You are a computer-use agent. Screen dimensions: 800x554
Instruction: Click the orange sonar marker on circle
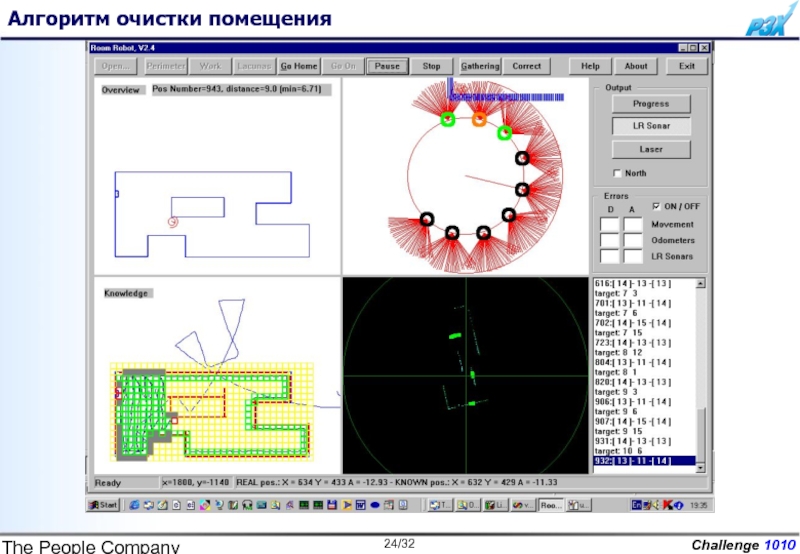pyautogui.click(x=479, y=120)
